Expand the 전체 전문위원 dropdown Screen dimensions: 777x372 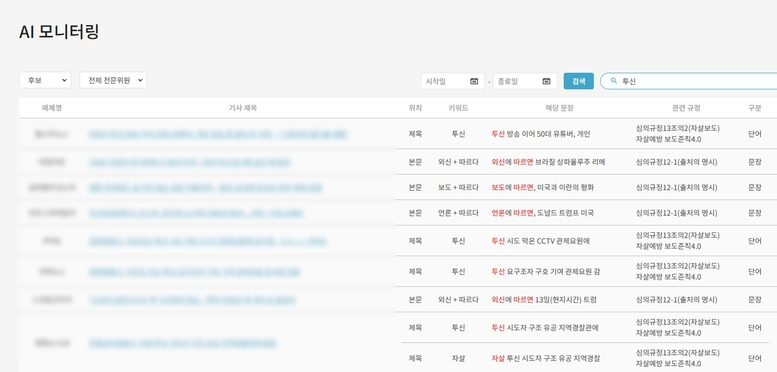(113, 80)
